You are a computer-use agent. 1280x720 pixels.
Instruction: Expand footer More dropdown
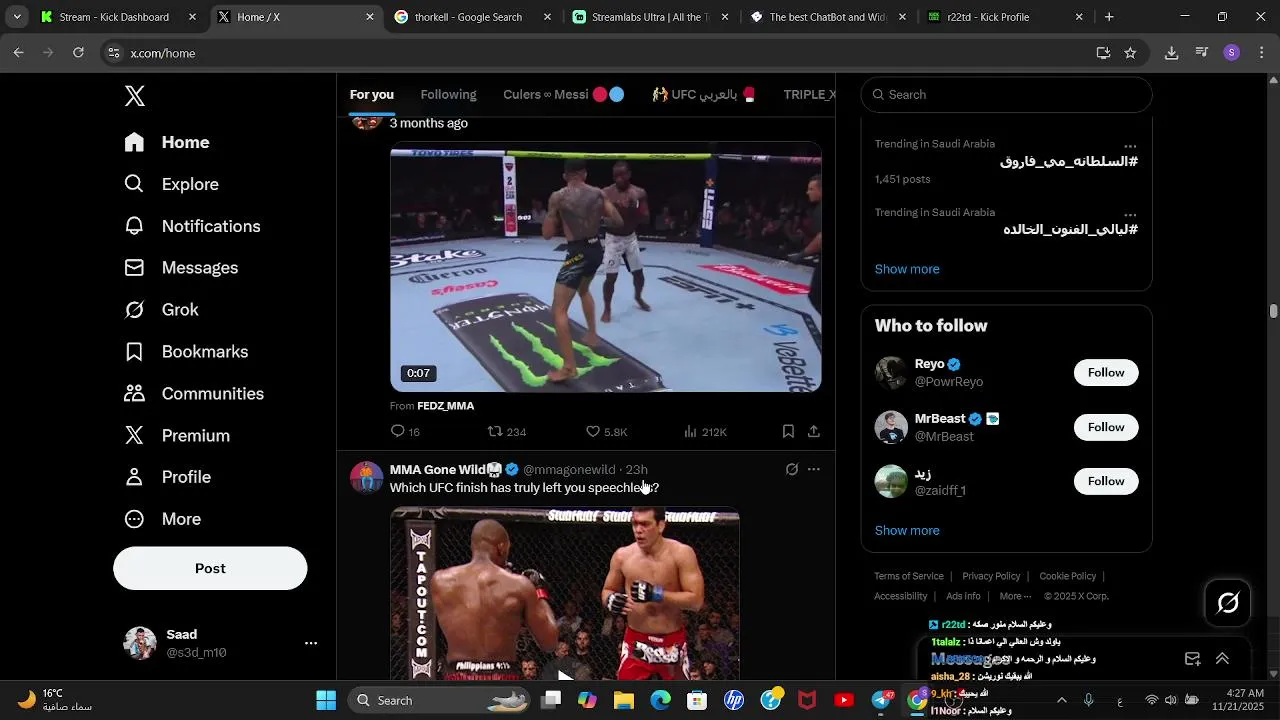click(x=1015, y=596)
